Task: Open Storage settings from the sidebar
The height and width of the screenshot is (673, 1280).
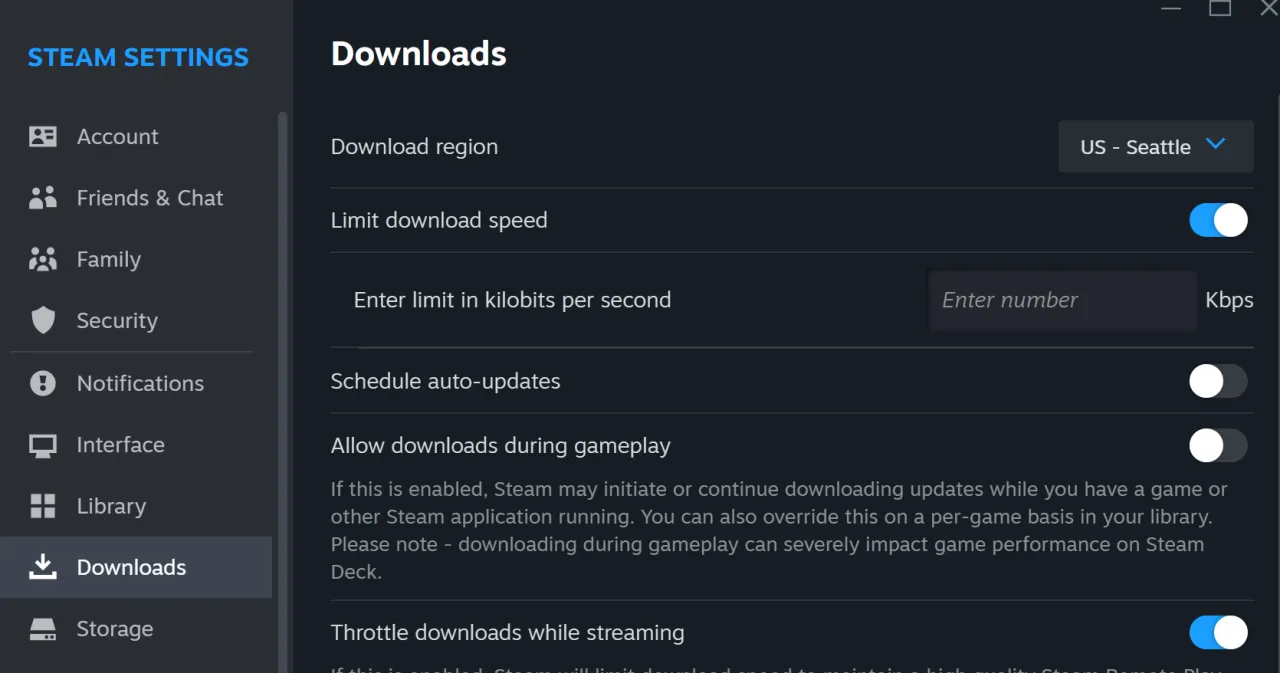Action: point(114,629)
